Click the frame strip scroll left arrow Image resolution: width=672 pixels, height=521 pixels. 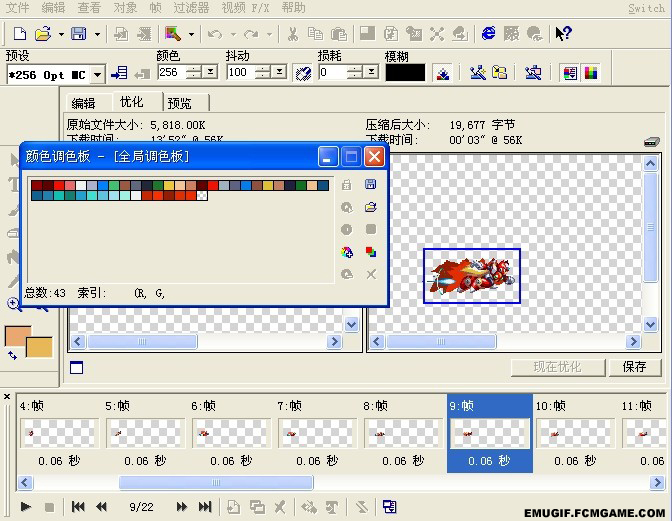24,483
